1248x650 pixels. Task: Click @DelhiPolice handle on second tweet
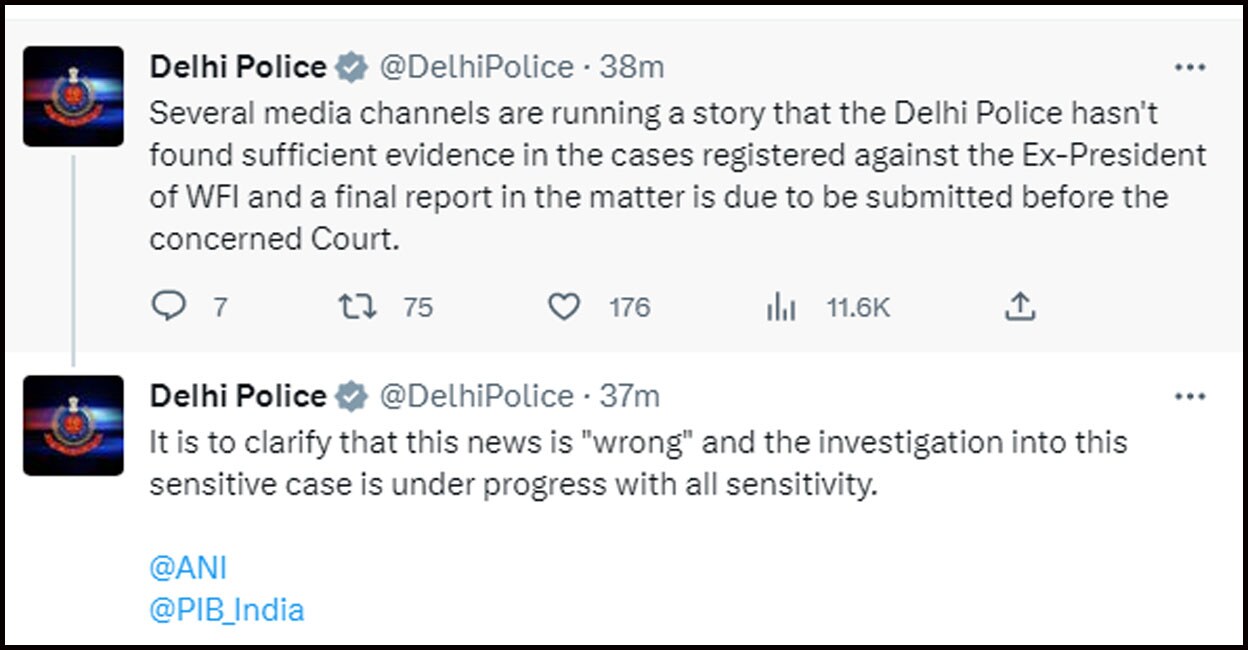pyautogui.click(x=478, y=396)
